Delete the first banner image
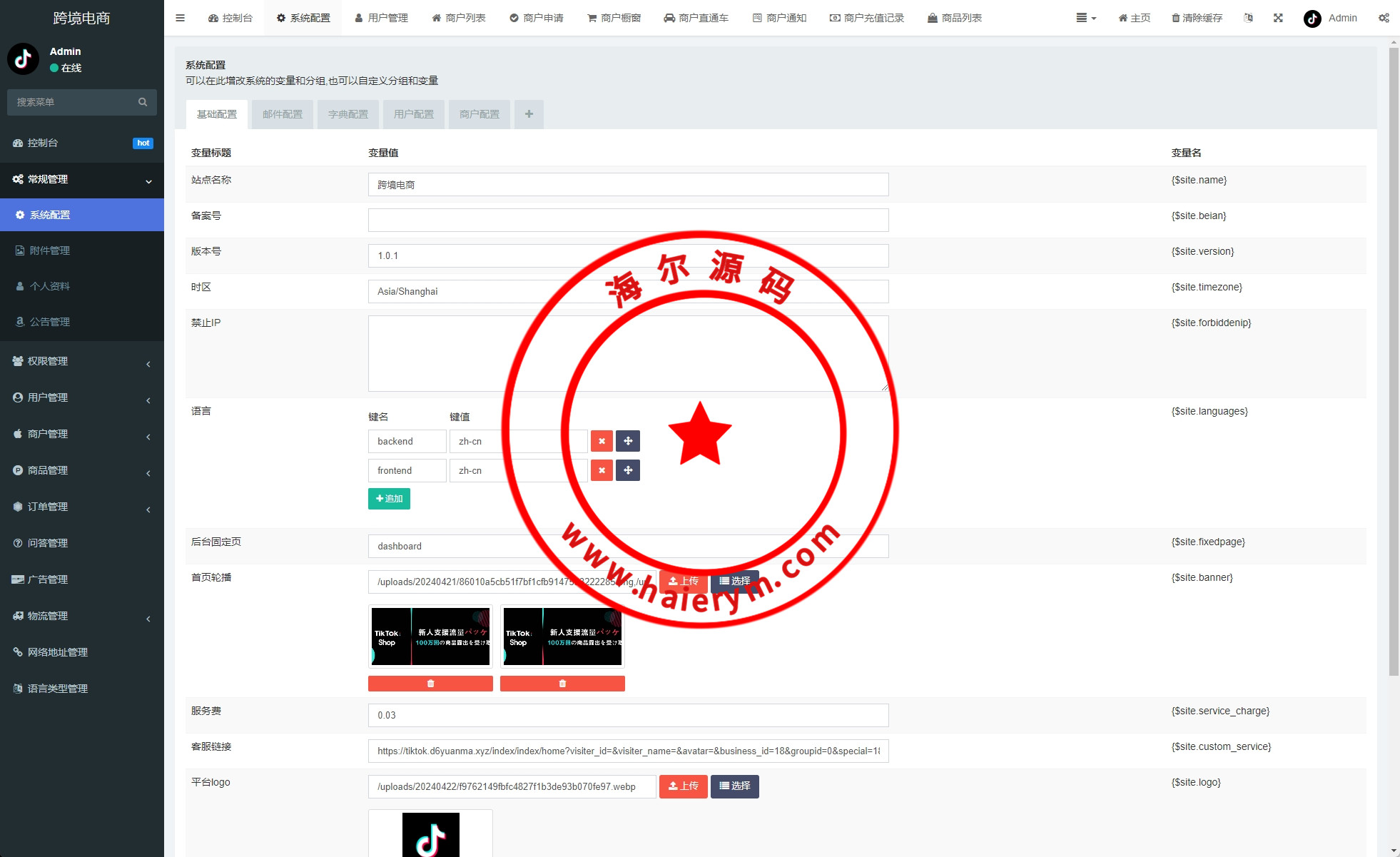 430,684
